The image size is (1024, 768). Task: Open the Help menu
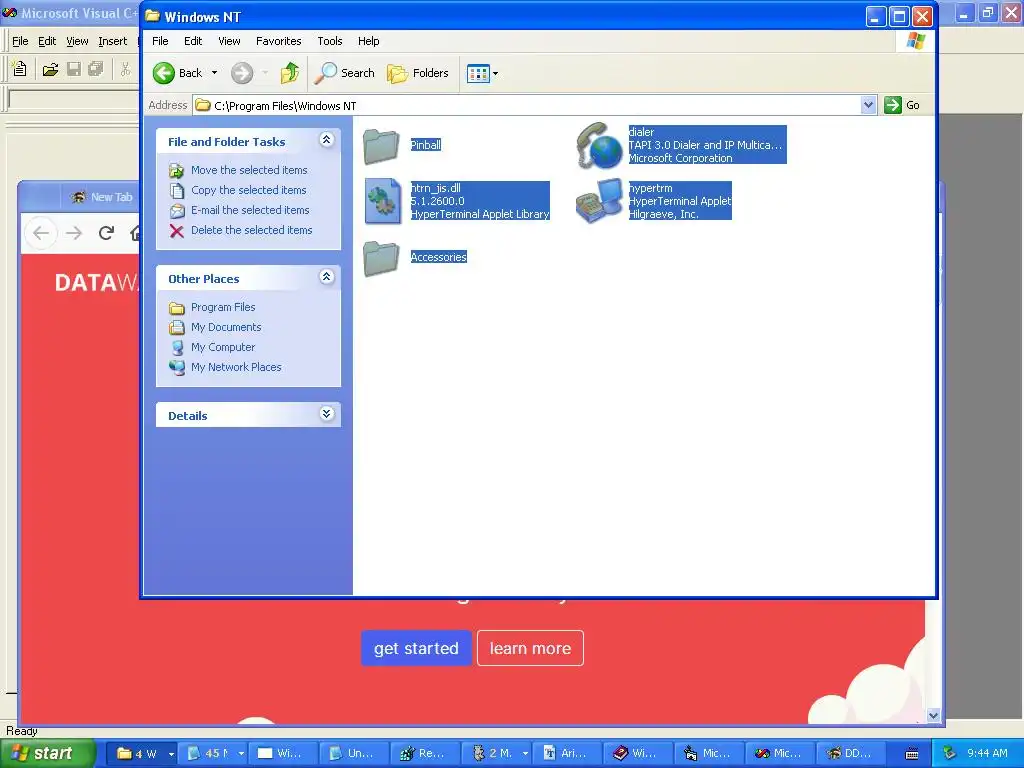pos(368,41)
